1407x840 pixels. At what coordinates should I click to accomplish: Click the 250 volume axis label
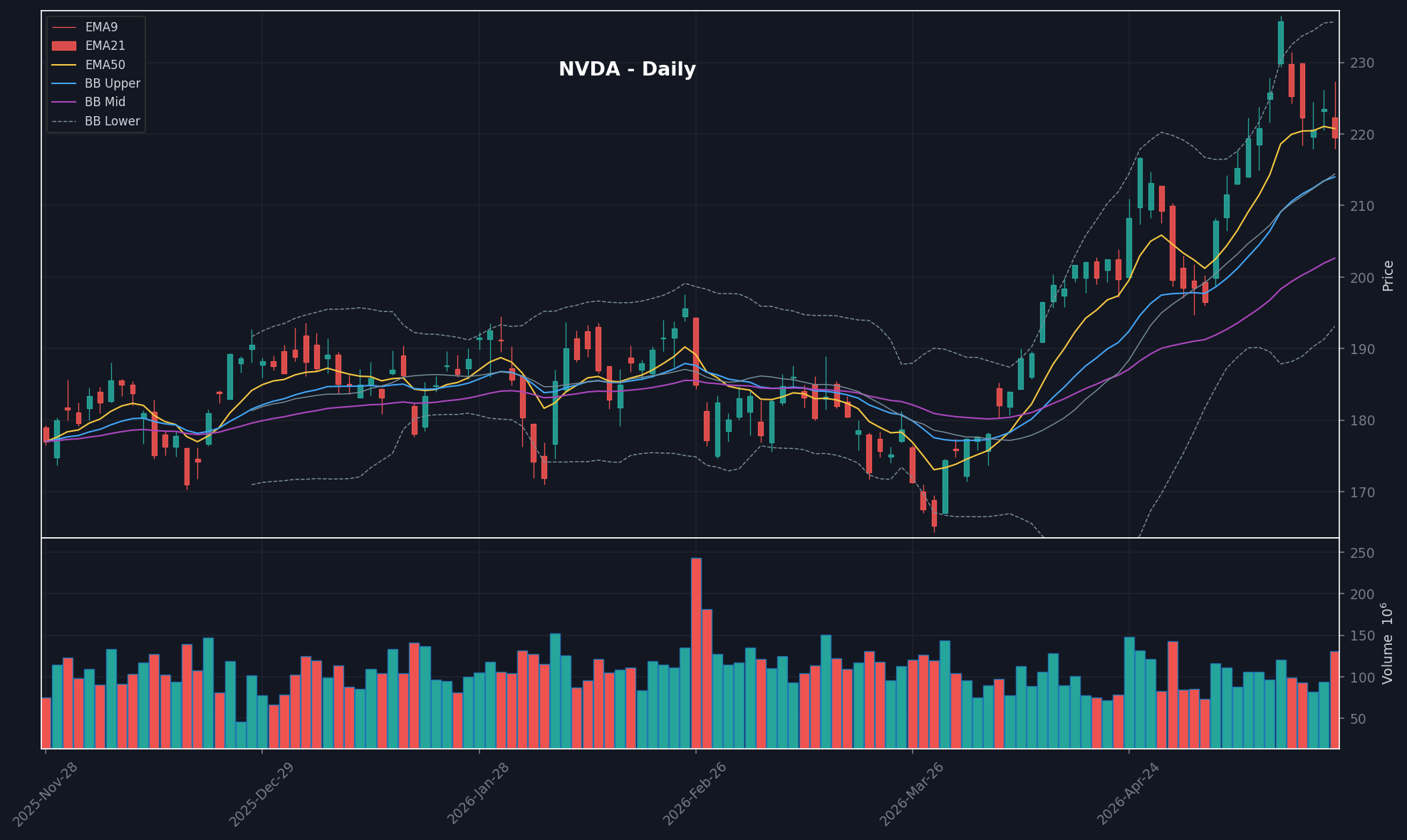1362,554
